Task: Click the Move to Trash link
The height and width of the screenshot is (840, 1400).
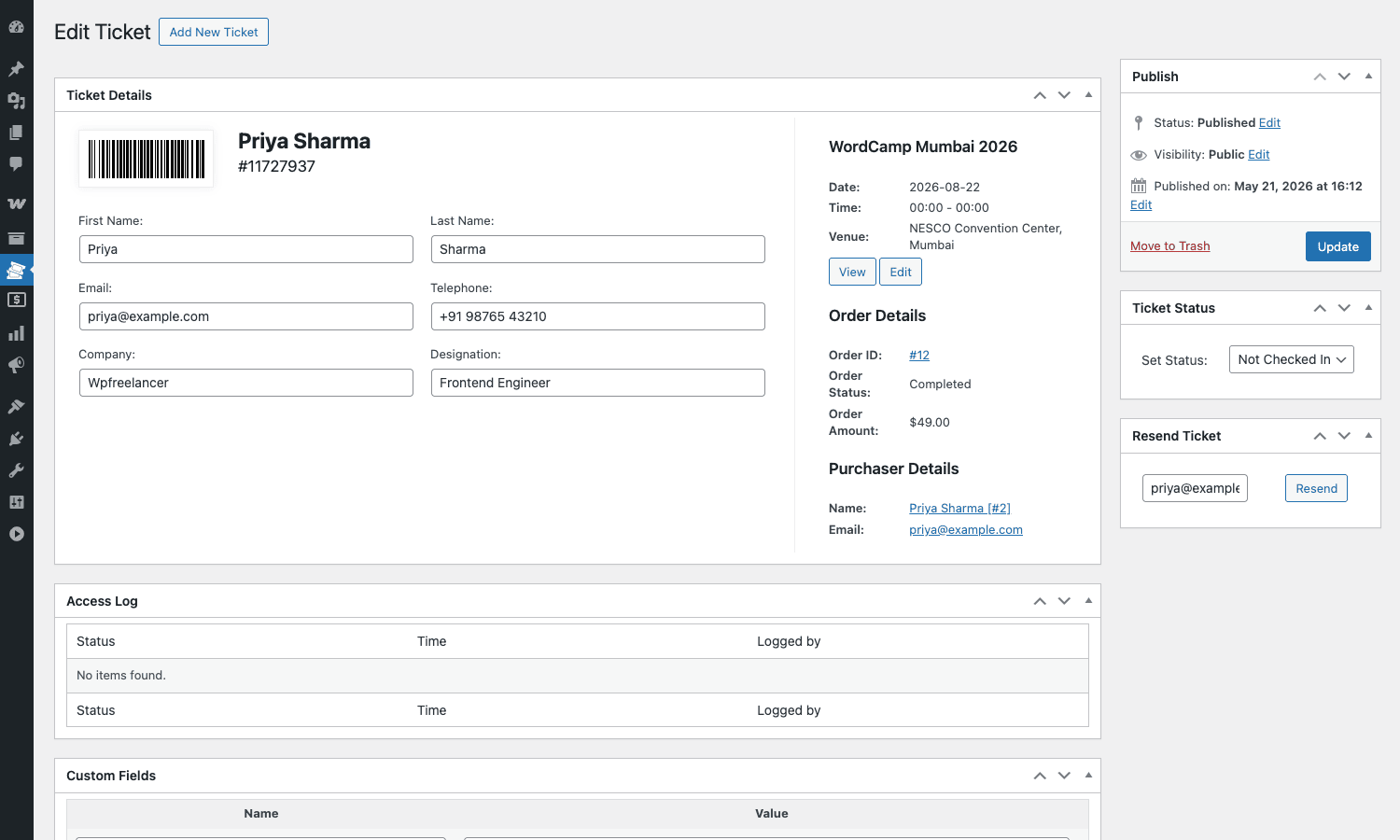Action: click(x=1169, y=245)
